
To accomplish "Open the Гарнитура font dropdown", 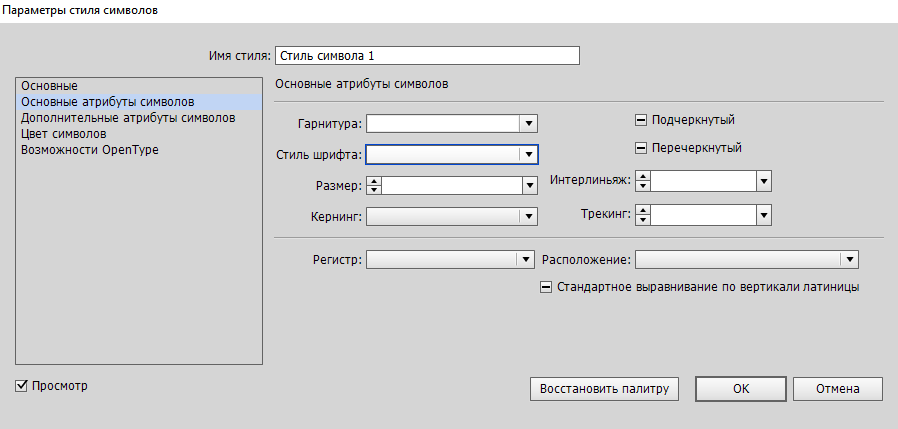I will click(528, 124).
